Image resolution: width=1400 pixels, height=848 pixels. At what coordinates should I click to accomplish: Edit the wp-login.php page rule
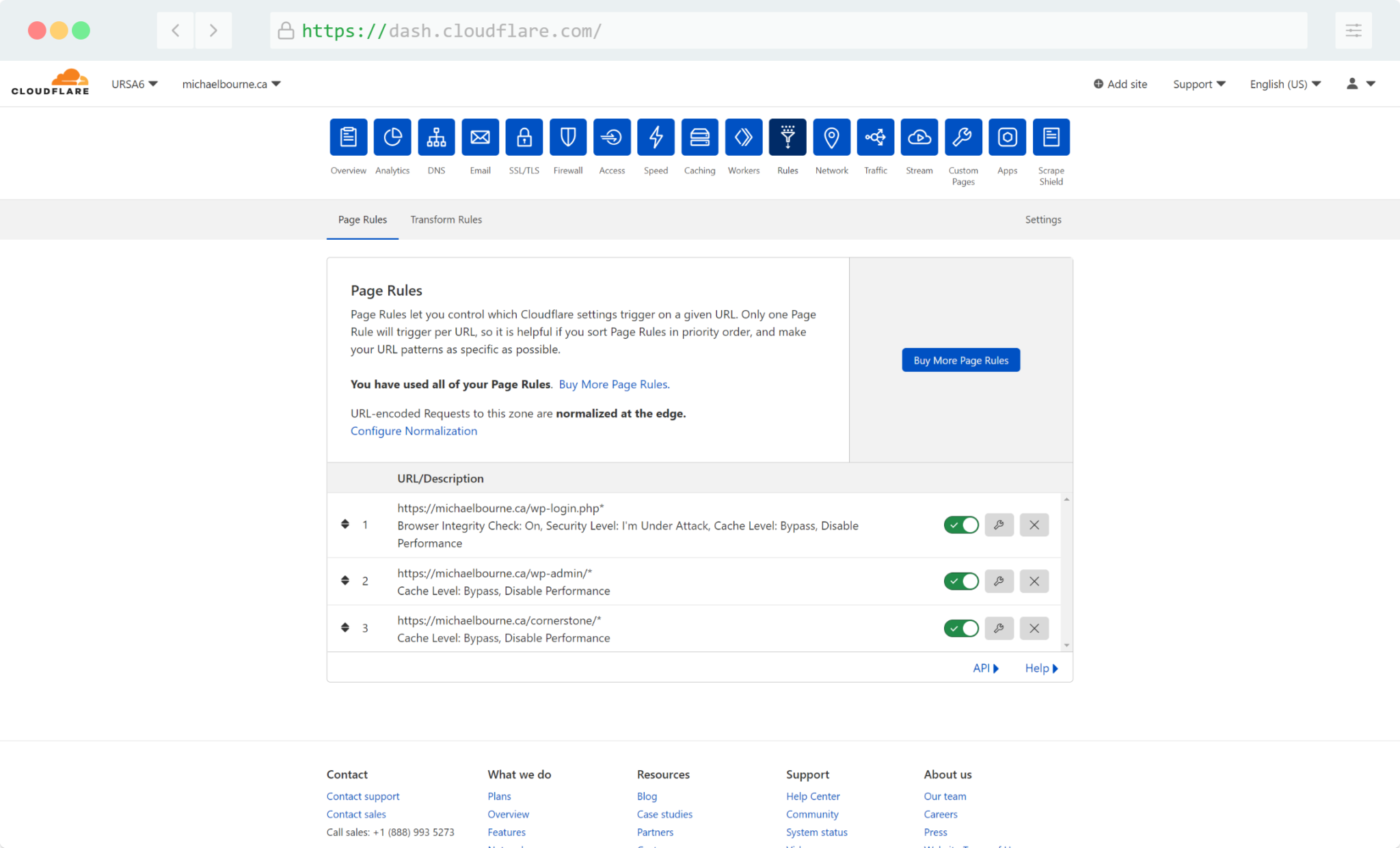[x=999, y=525]
